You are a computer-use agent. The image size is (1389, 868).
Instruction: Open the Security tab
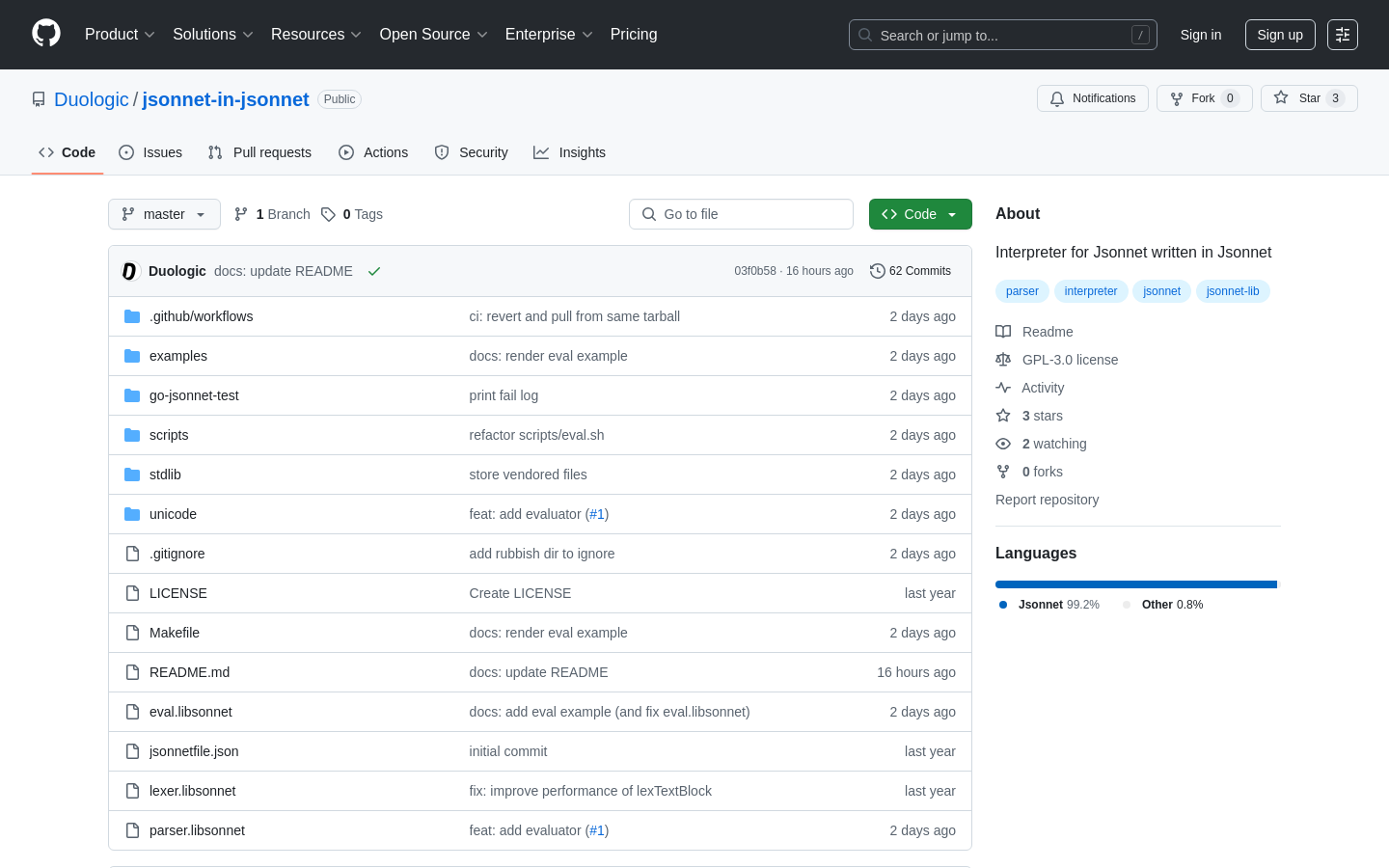pyautogui.click(x=471, y=152)
